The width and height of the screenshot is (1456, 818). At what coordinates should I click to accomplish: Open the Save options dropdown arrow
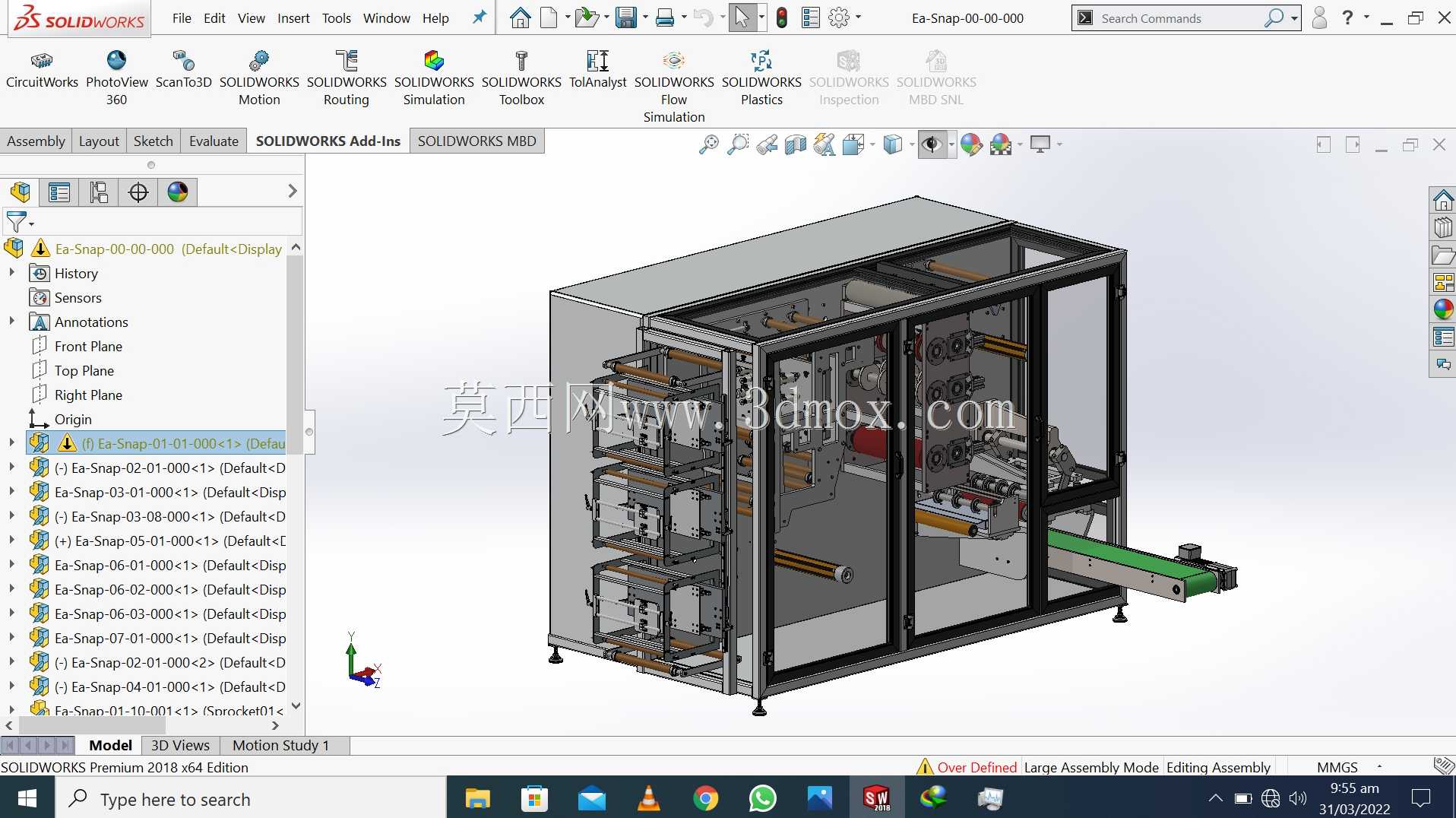pyautogui.click(x=645, y=17)
